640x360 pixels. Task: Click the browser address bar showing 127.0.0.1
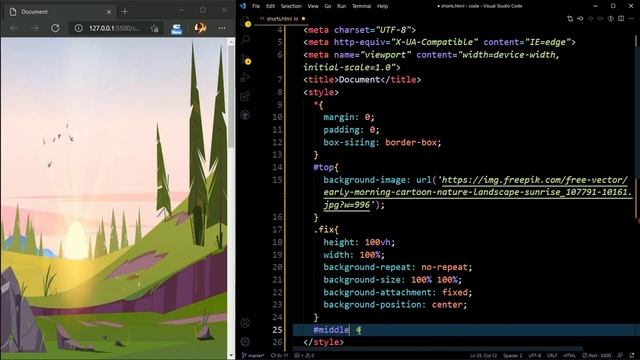(115, 28)
